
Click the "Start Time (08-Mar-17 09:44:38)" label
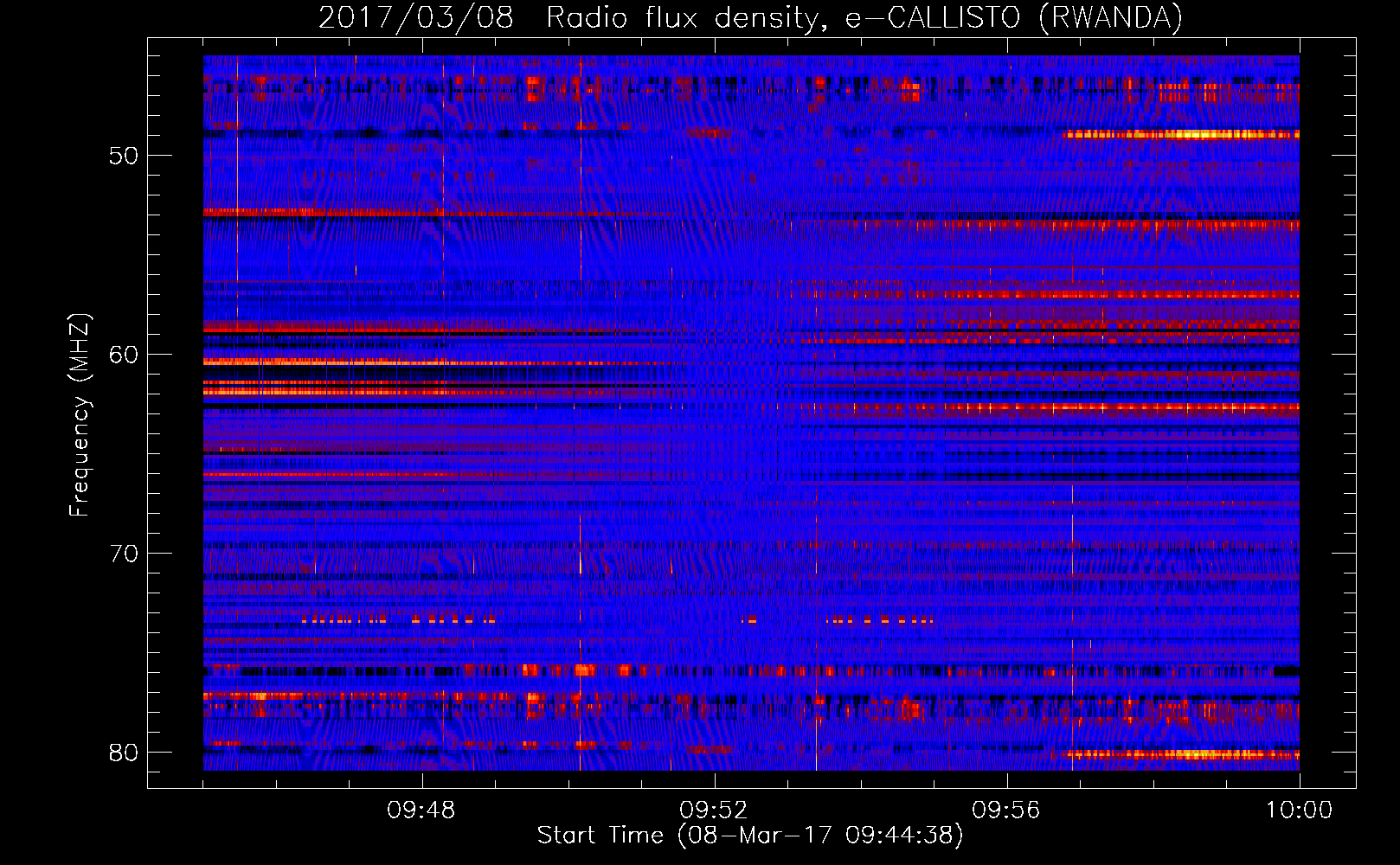click(x=750, y=836)
